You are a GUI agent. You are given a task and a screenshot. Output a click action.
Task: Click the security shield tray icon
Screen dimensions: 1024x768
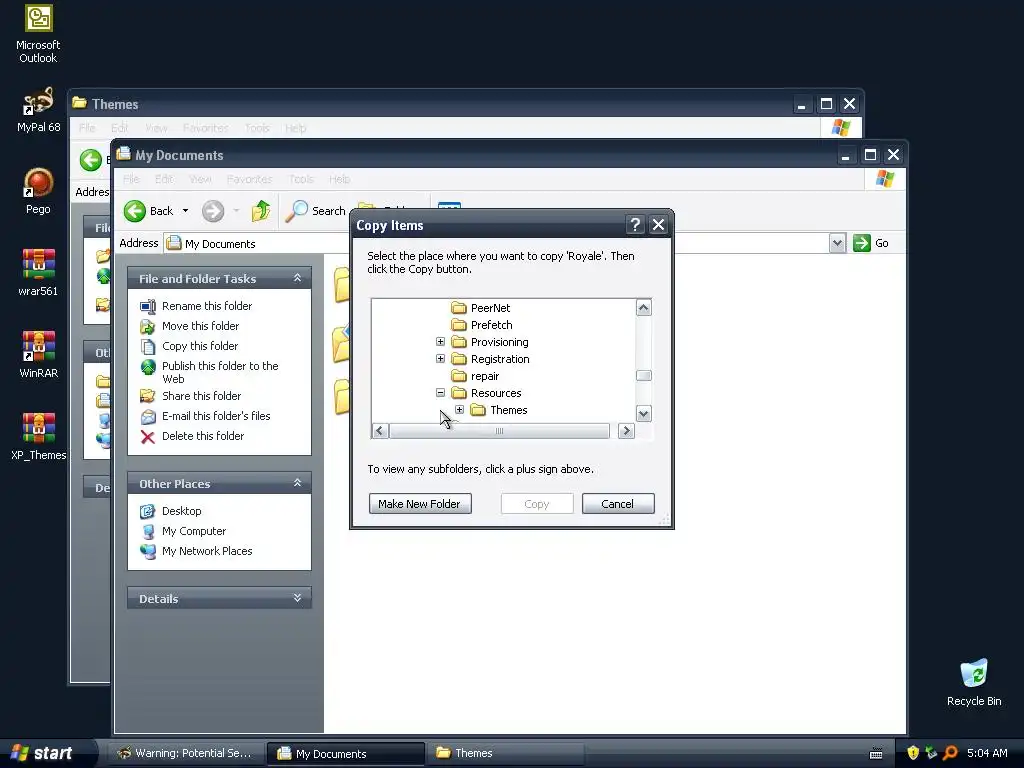(912, 753)
